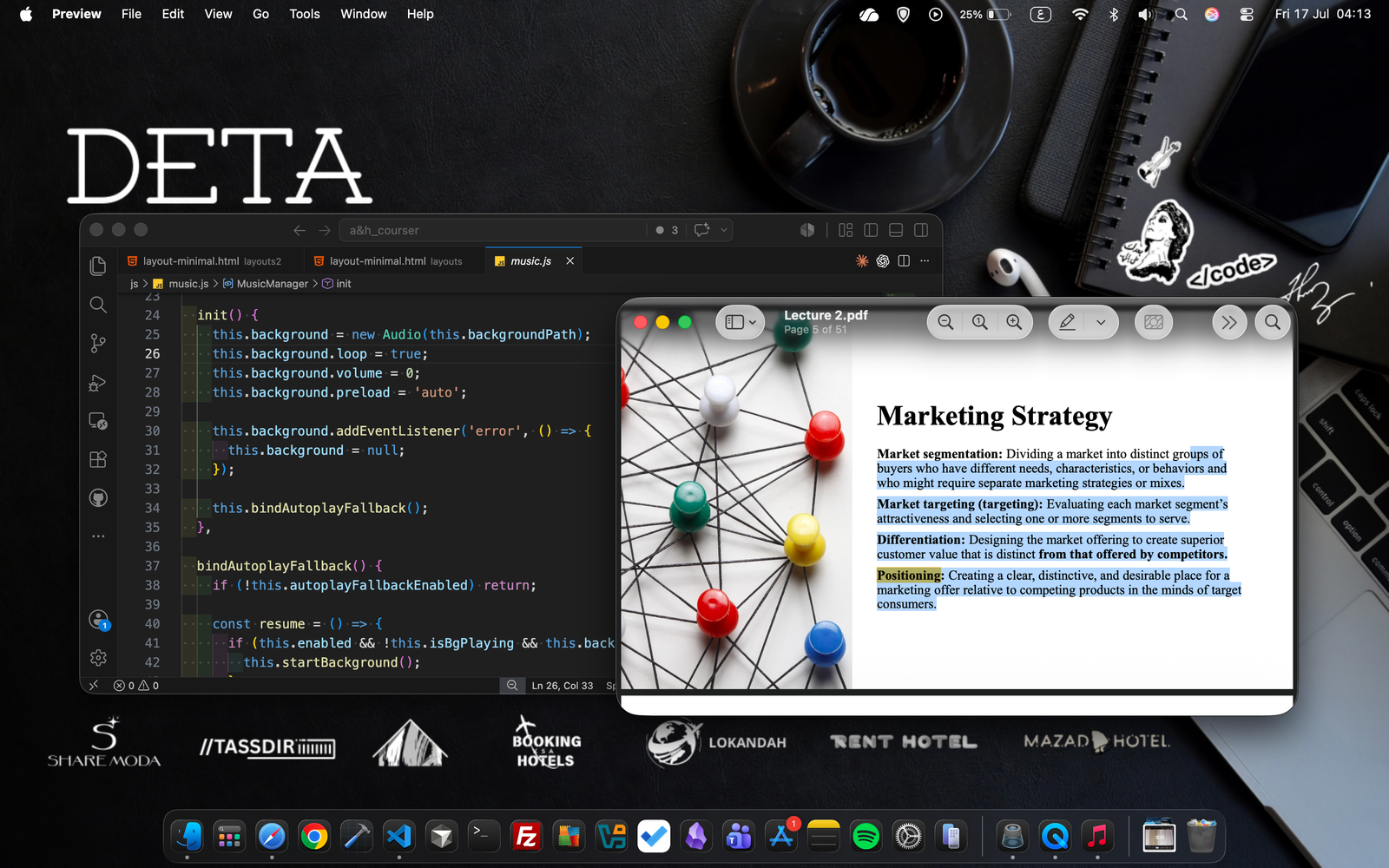Open the Search view in VS Code
1389x868 pixels.
(x=98, y=305)
